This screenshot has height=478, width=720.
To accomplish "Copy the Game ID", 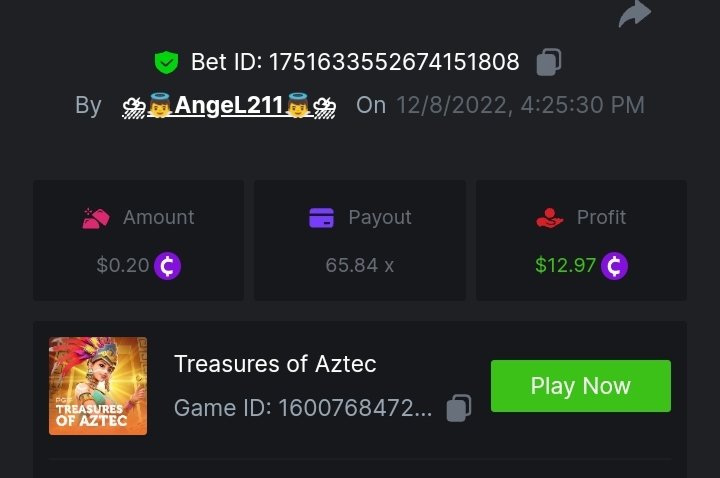I will coord(458,408).
